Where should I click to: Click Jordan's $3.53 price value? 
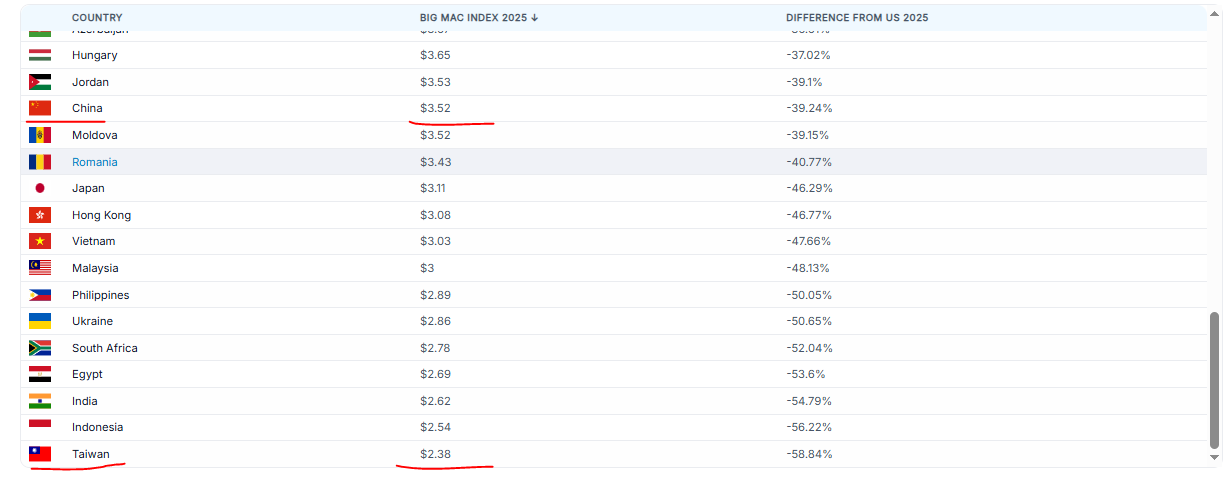coord(435,82)
